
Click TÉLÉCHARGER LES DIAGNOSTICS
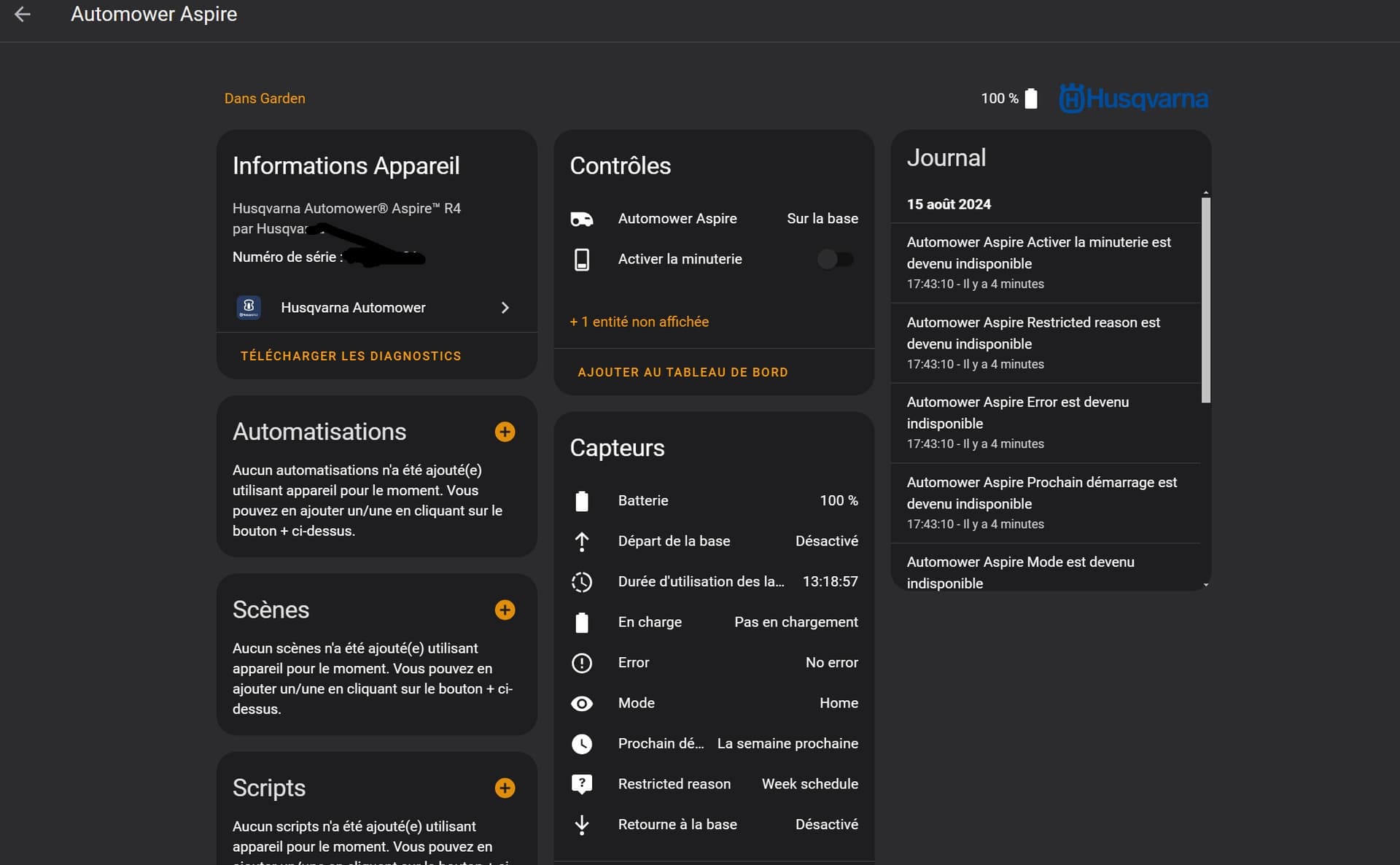351,356
